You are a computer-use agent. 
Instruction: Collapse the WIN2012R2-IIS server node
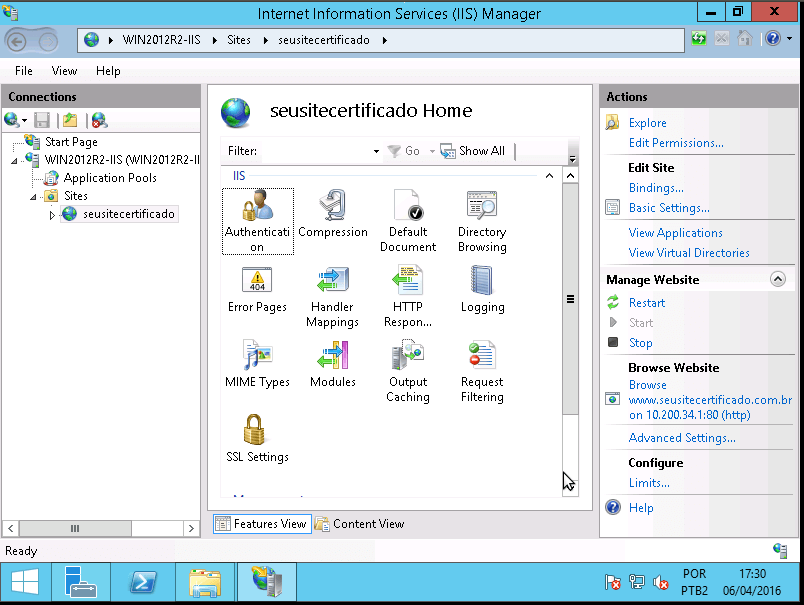click(x=14, y=161)
